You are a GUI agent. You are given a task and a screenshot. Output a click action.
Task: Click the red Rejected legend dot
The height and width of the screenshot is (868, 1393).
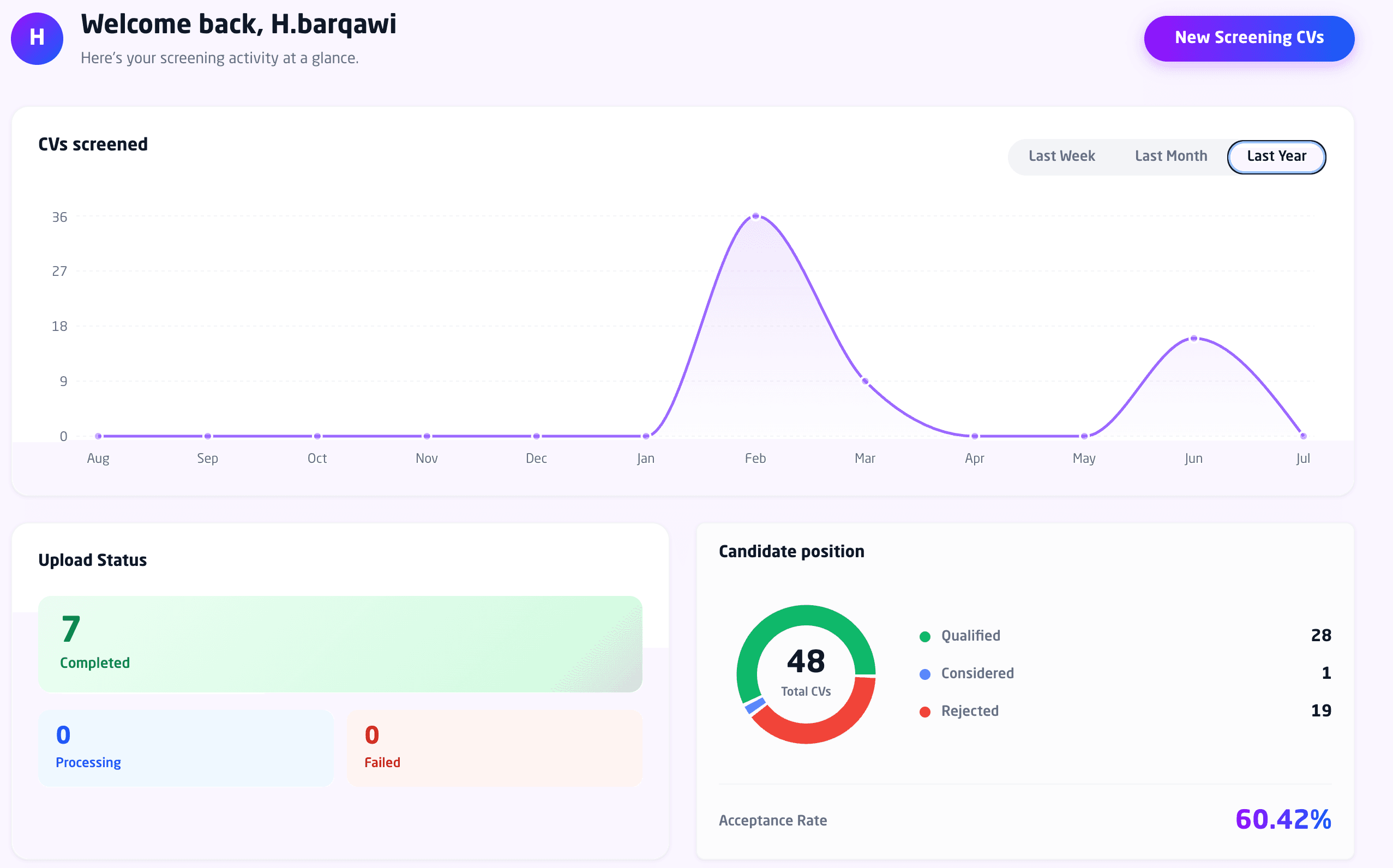tap(924, 712)
